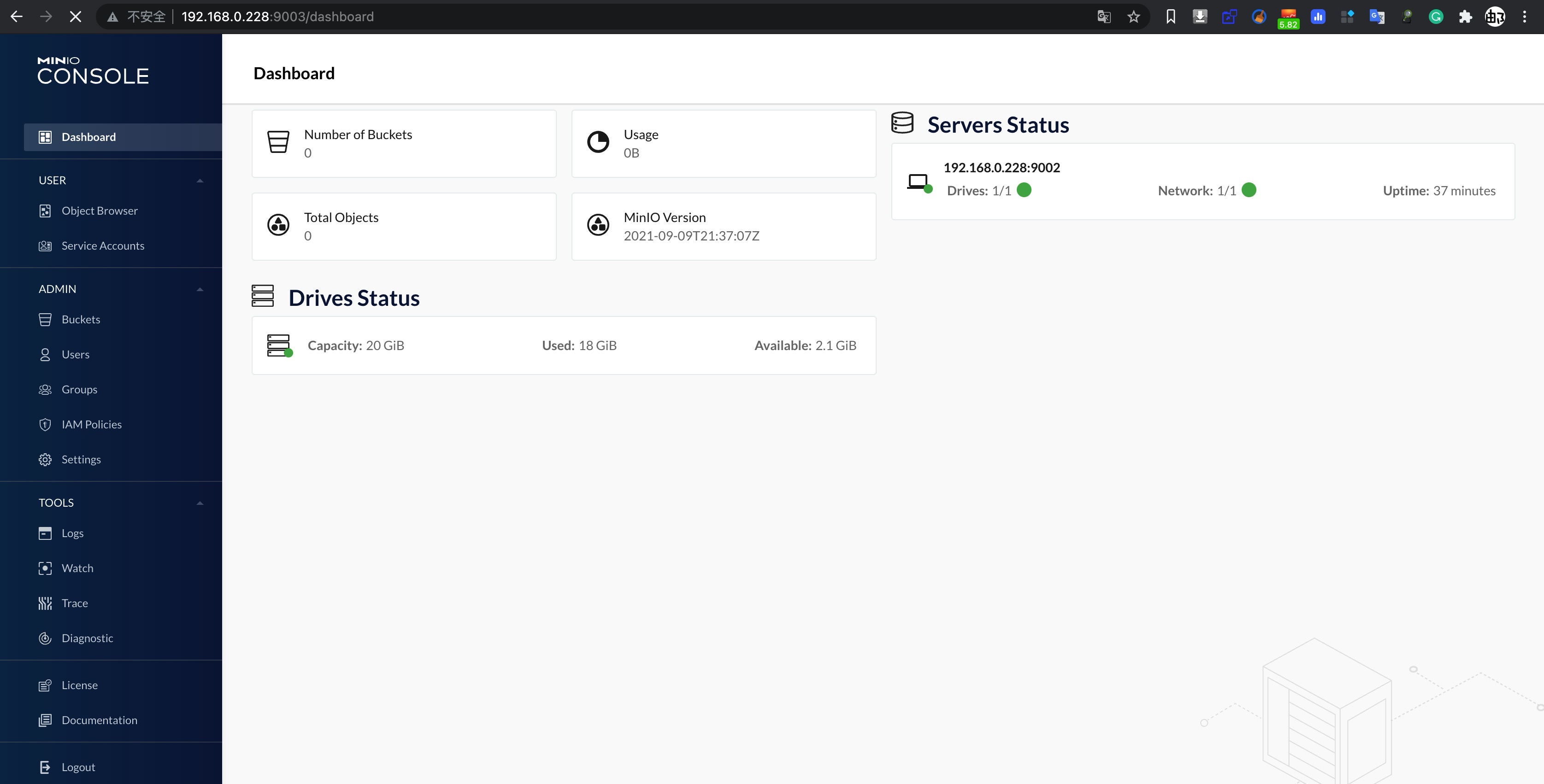This screenshot has height=784, width=1544.
Task: Collapse the TOOLS section
Action: tap(198, 502)
